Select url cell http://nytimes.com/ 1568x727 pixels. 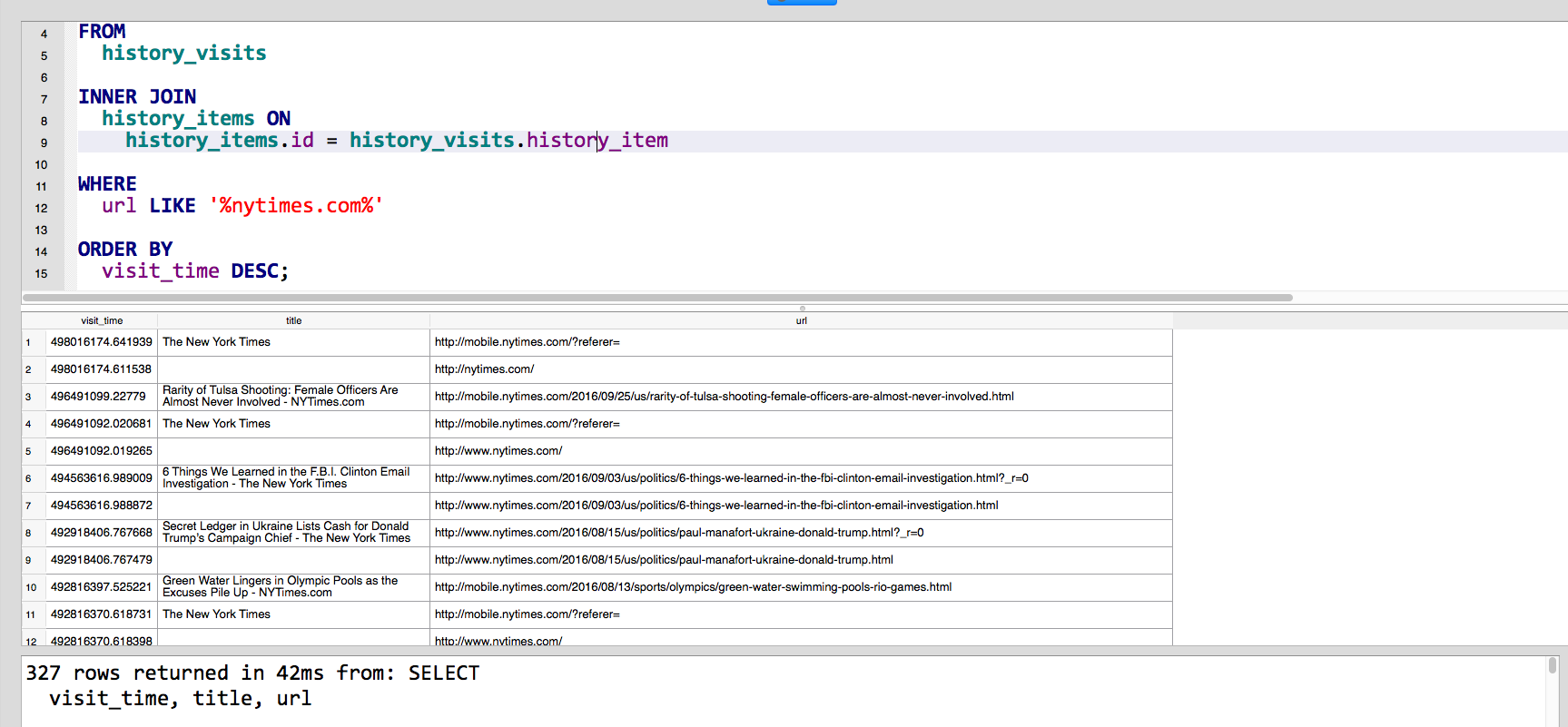pos(801,369)
